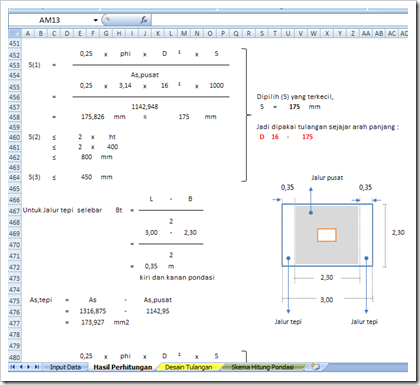Click the left 'Jalur tepi' diagram label

click(x=288, y=322)
